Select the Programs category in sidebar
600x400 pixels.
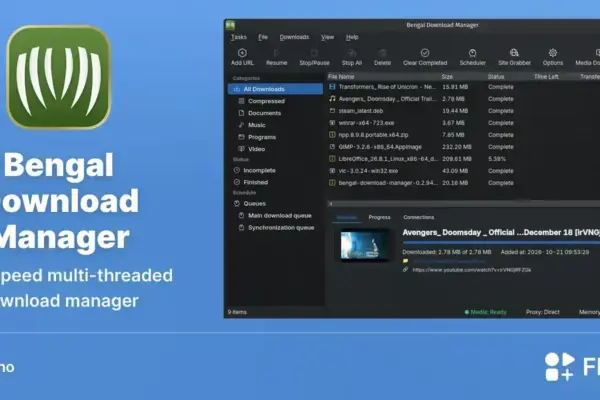[262, 137]
